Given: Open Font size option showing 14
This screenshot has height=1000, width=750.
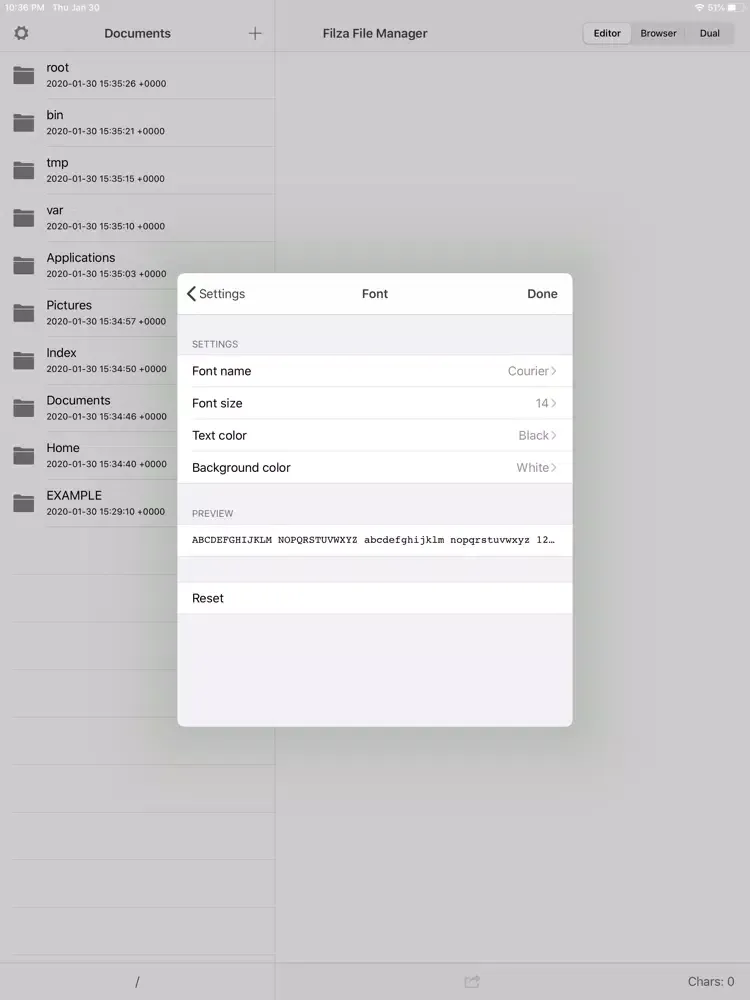Looking at the screenshot, I should (374, 403).
